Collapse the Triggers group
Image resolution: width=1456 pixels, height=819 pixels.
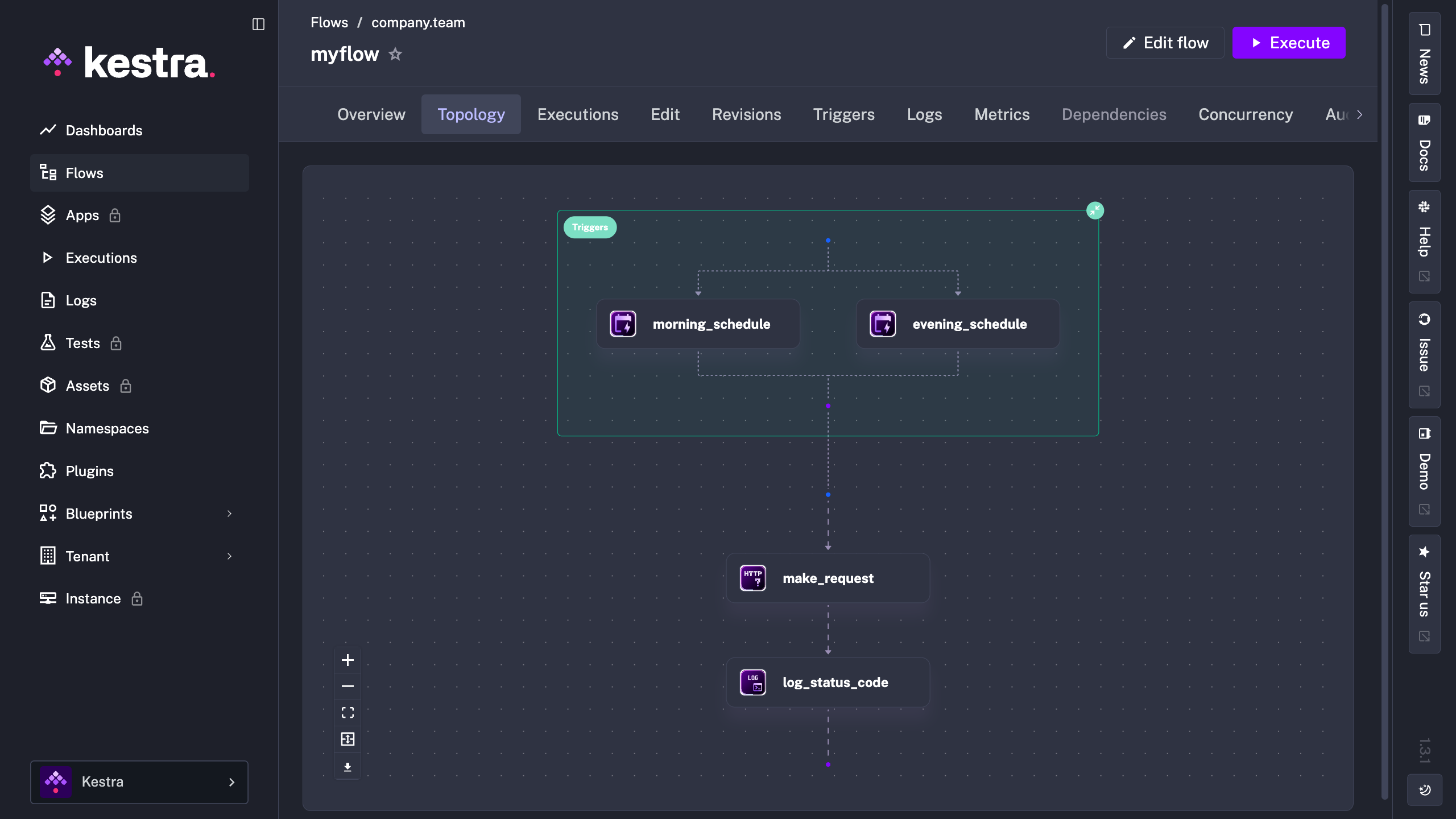click(1095, 210)
